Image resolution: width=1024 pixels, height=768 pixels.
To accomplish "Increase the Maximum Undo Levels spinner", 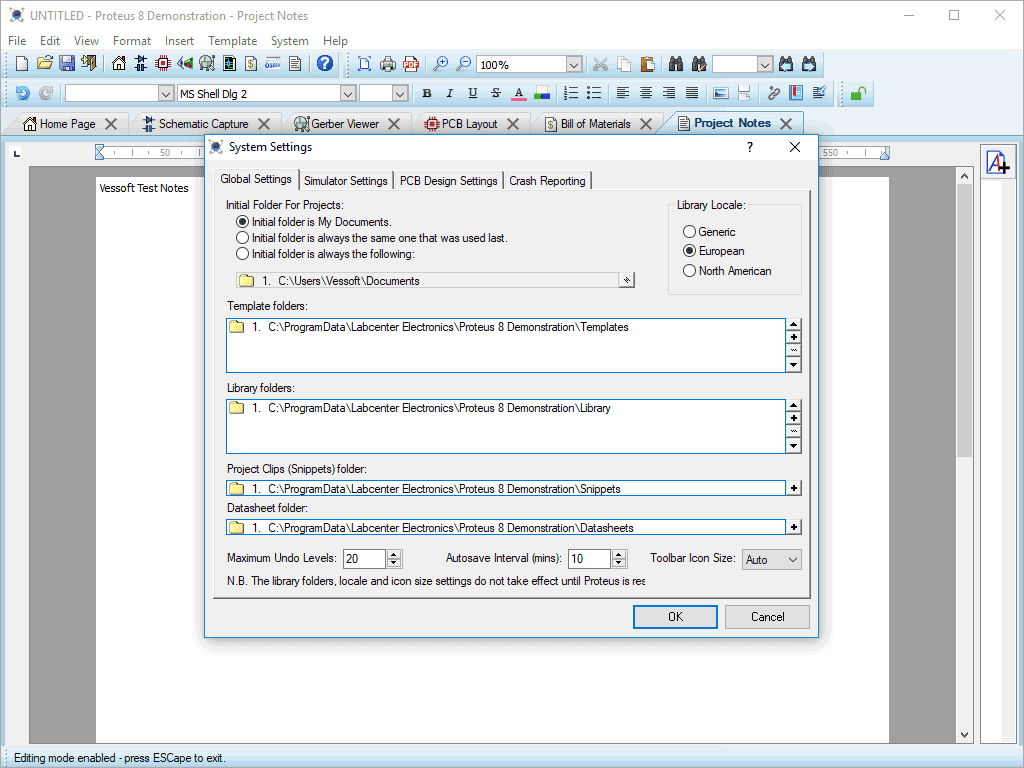I will pyautogui.click(x=394, y=554).
